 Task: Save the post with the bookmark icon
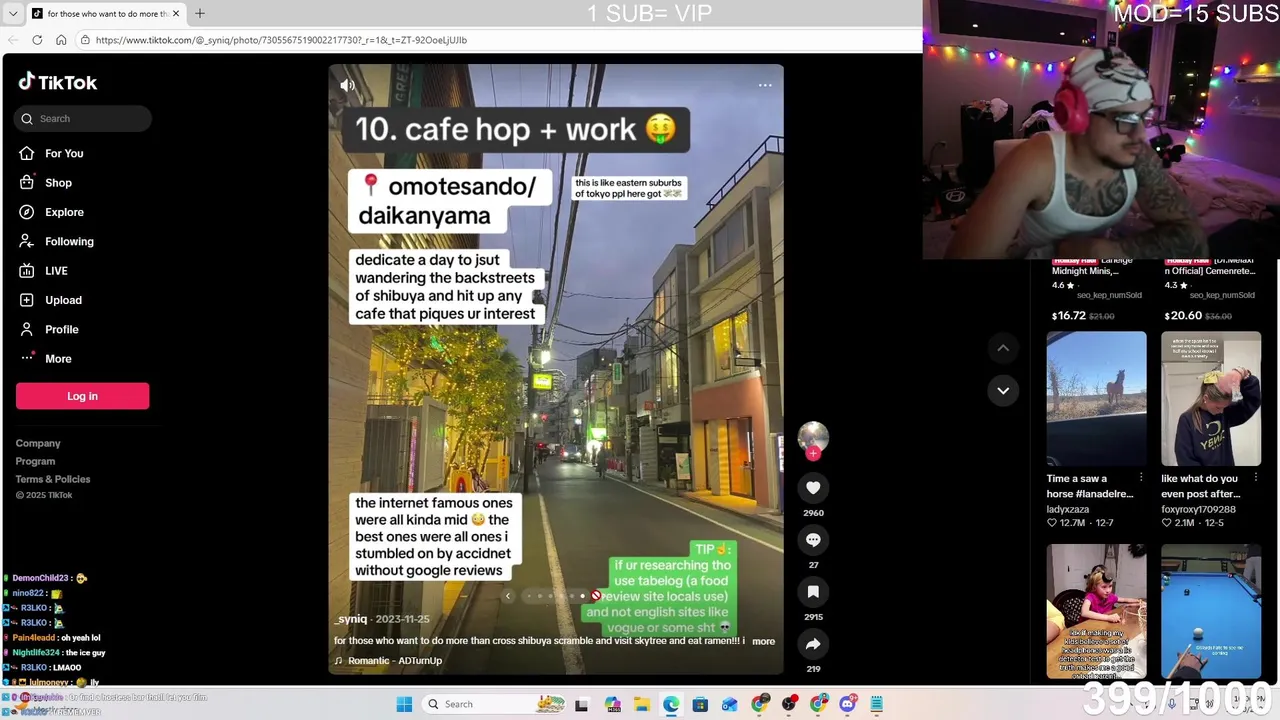click(813, 592)
